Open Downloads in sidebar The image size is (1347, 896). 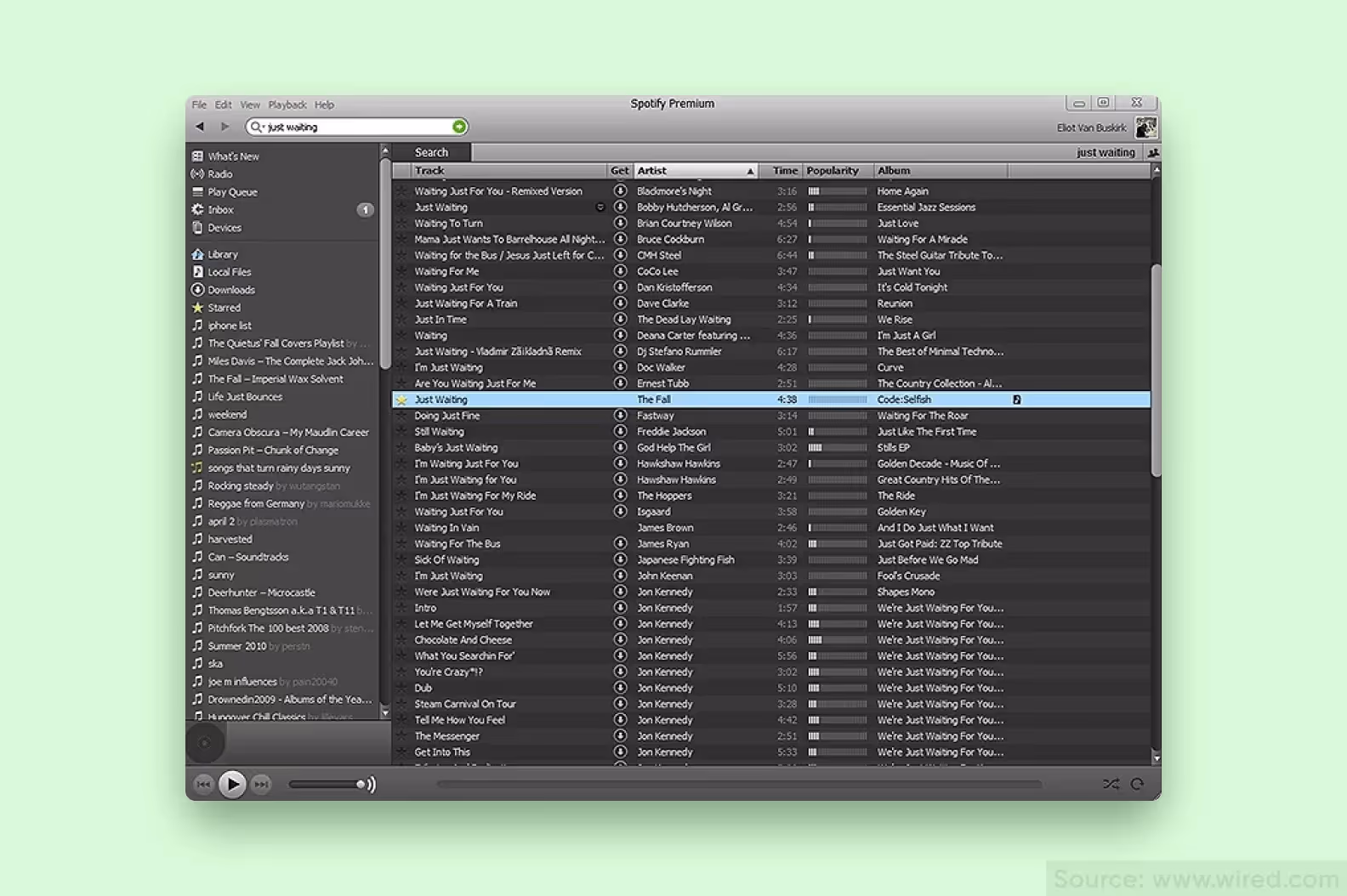pyautogui.click(x=231, y=290)
